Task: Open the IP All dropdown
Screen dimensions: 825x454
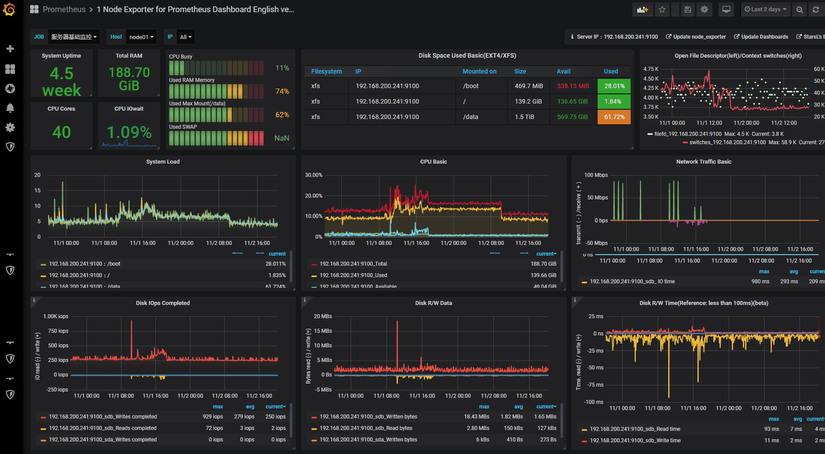Action: point(186,37)
